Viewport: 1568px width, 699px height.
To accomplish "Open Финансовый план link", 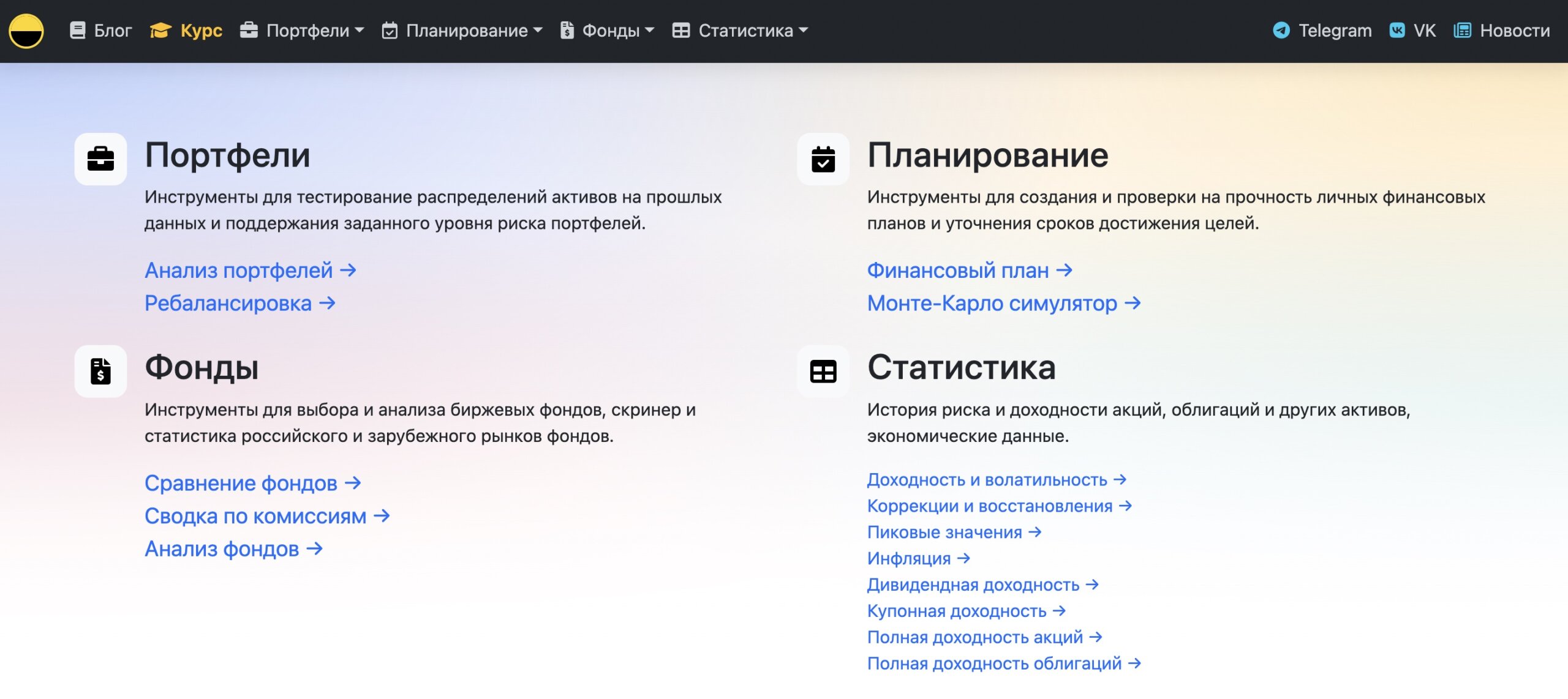I will tap(970, 270).
